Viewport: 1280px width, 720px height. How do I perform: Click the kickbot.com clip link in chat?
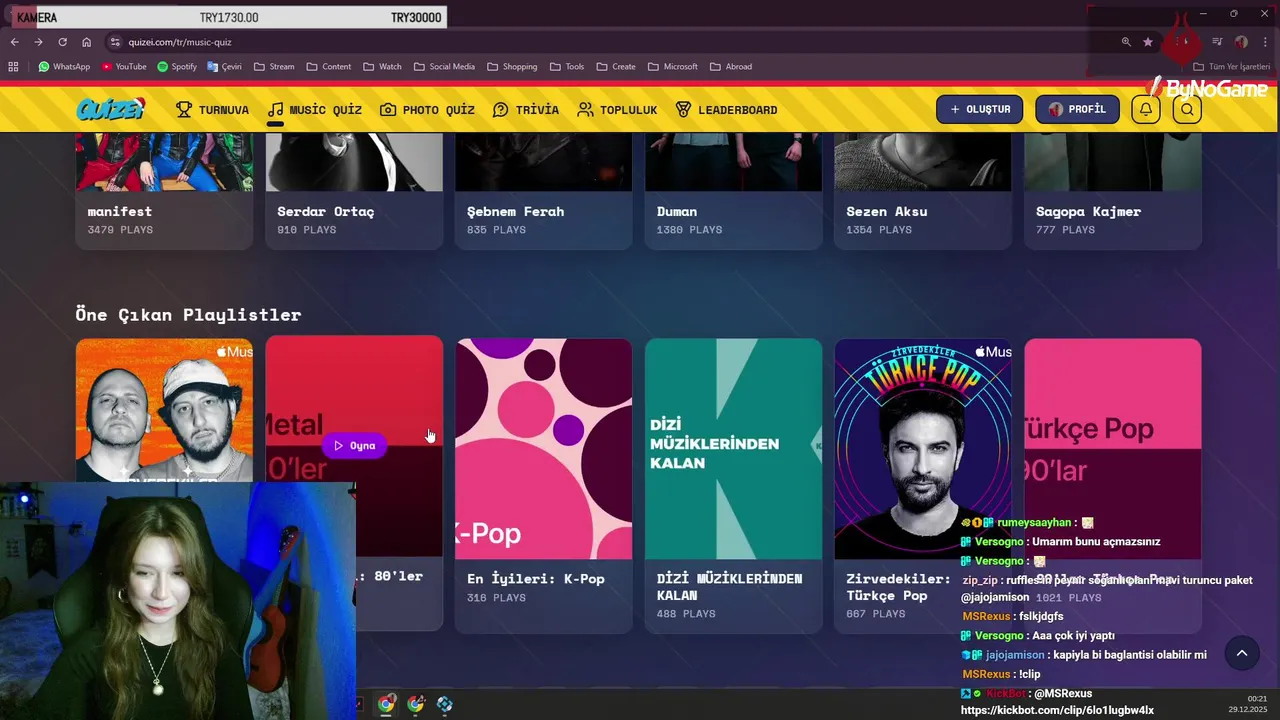click(1057, 710)
